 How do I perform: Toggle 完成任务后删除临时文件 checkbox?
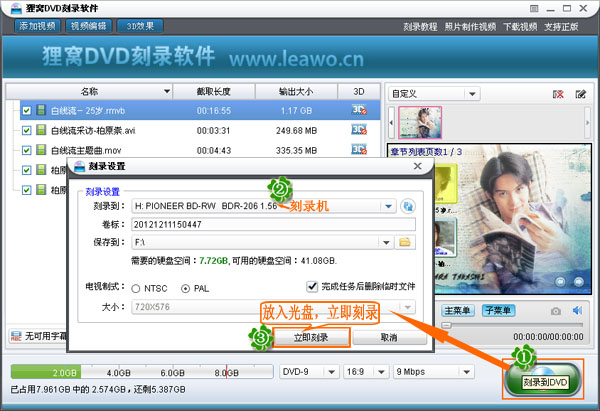point(312,286)
